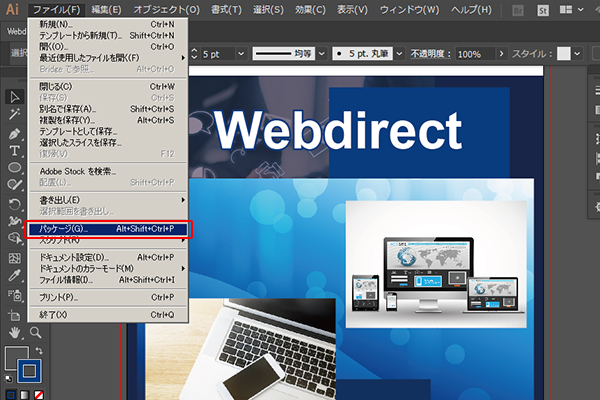The image size is (600, 400).
Task: Expand the opacity arrow button
Action: pos(501,54)
